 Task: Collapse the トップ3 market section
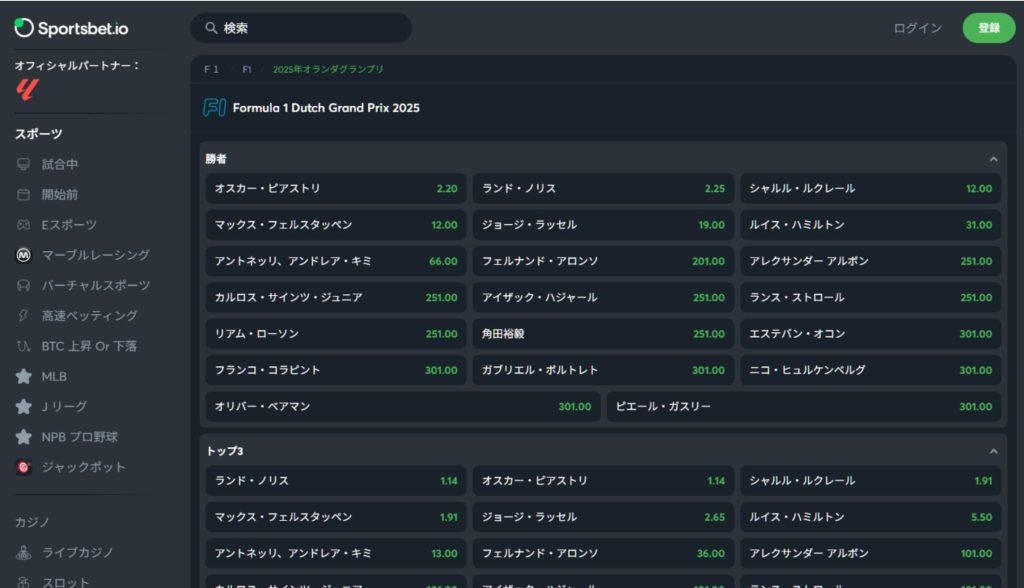[x=993, y=451]
